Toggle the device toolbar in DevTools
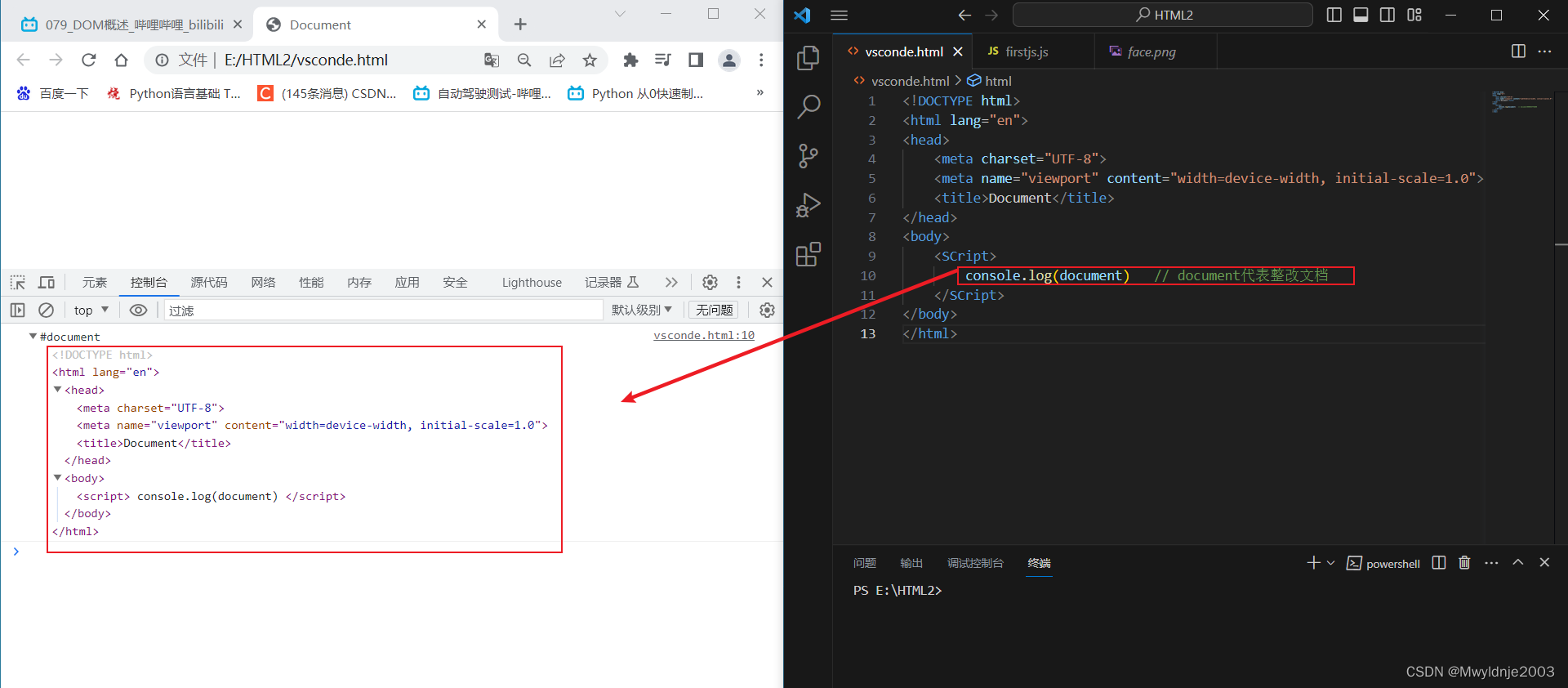 [x=47, y=282]
